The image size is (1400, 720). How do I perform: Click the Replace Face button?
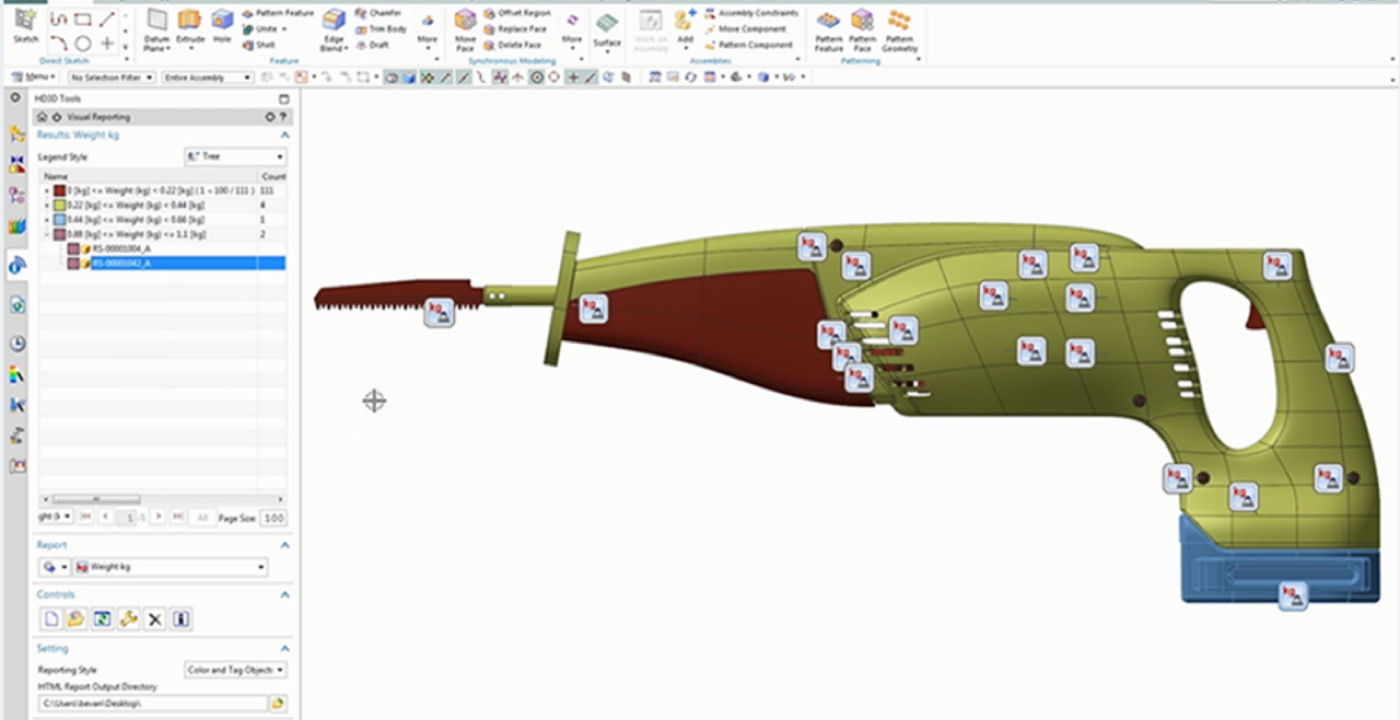[x=516, y=29]
